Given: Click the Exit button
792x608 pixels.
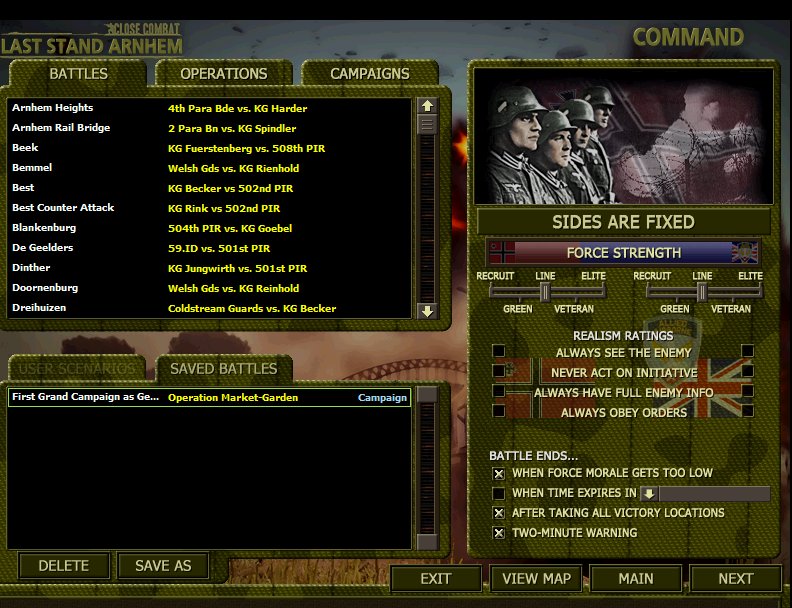Looking at the screenshot, I should [436, 579].
